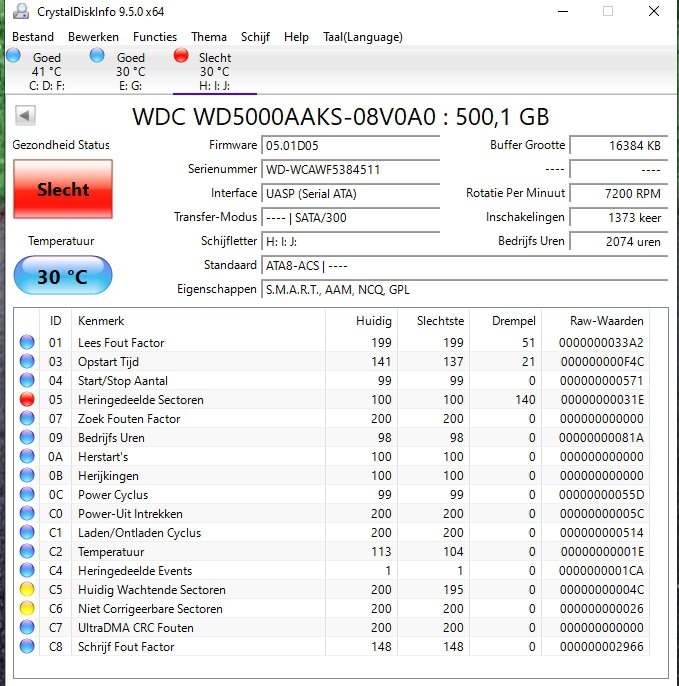Click the yellow icon for Niet Corrigeerbare Sectoren
Viewport: 679px width, 686px height.
[27, 609]
